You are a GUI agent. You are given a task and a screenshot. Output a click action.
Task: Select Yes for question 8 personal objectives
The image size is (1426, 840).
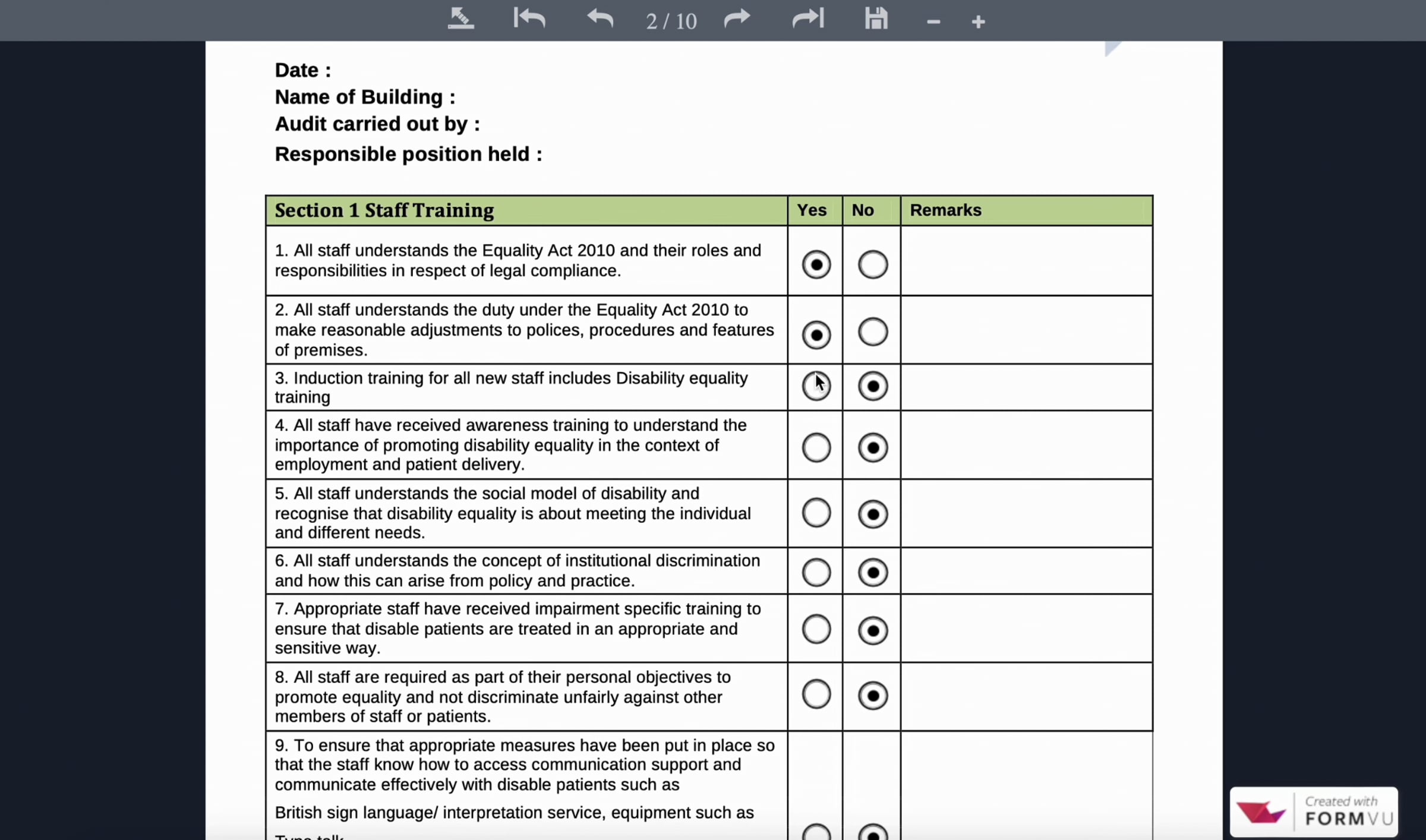click(816, 694)
